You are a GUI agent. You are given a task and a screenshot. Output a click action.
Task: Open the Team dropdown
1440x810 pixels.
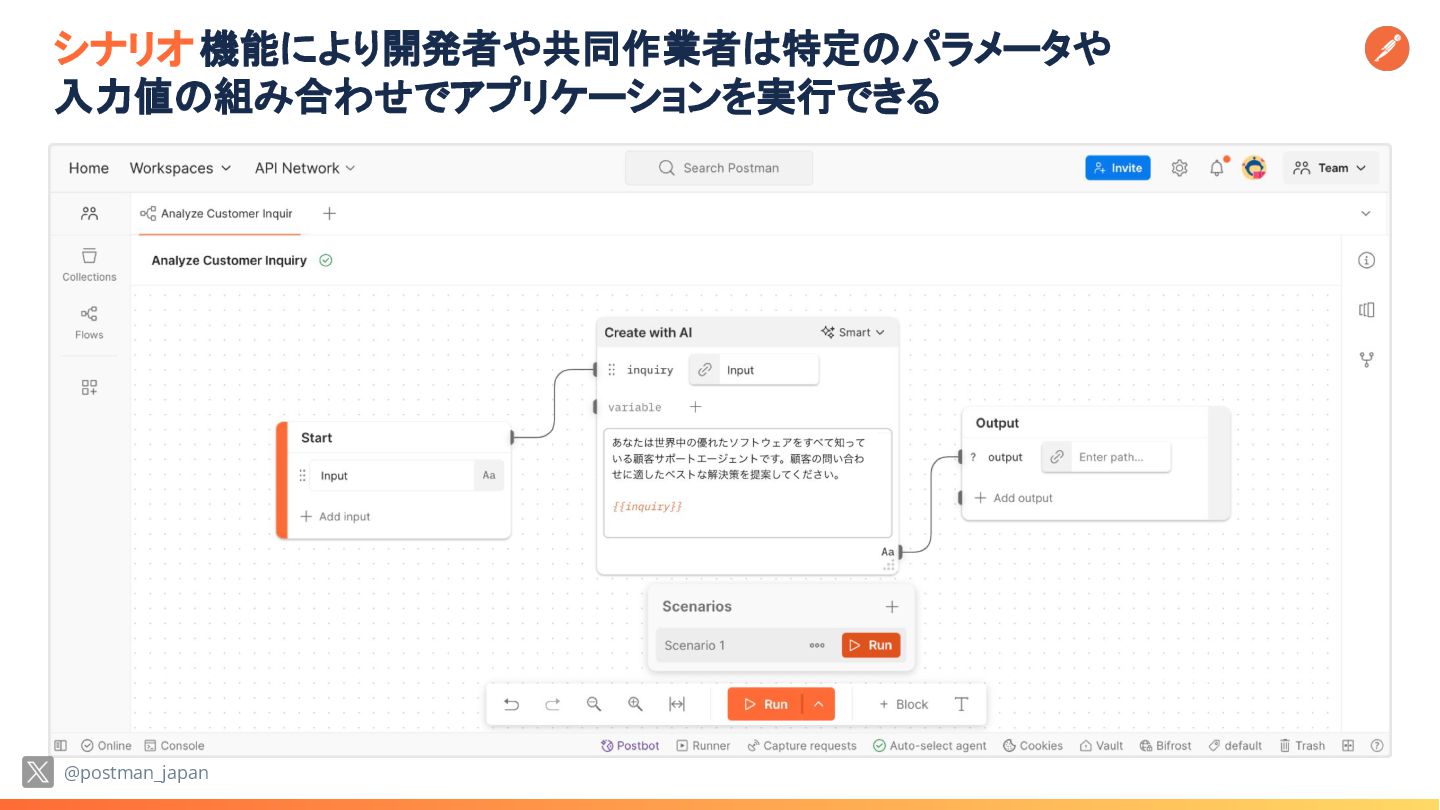1330,168
